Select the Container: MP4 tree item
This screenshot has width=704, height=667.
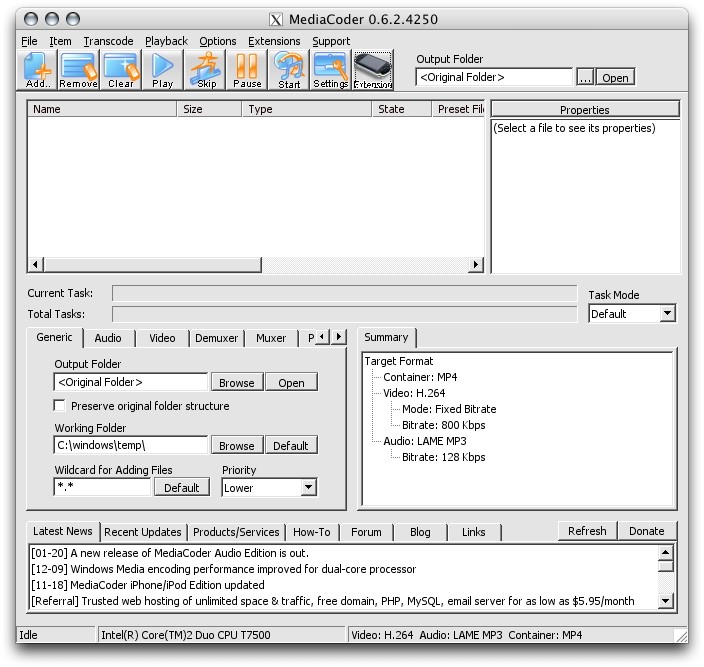[x=420, y=377]
